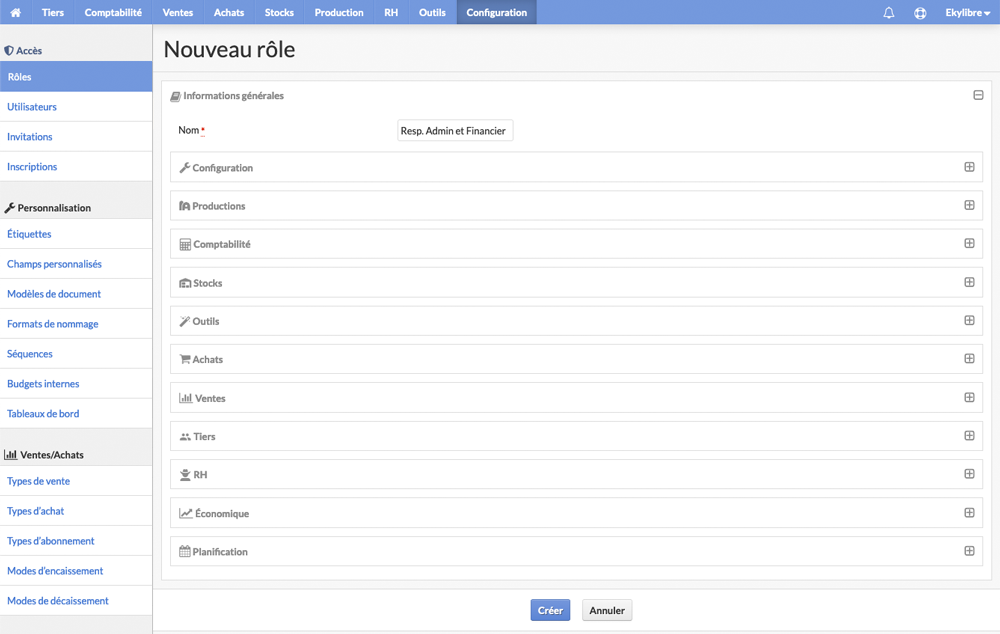Click the Nom input field
This screenshot has height=634, width=1000.
455,130
